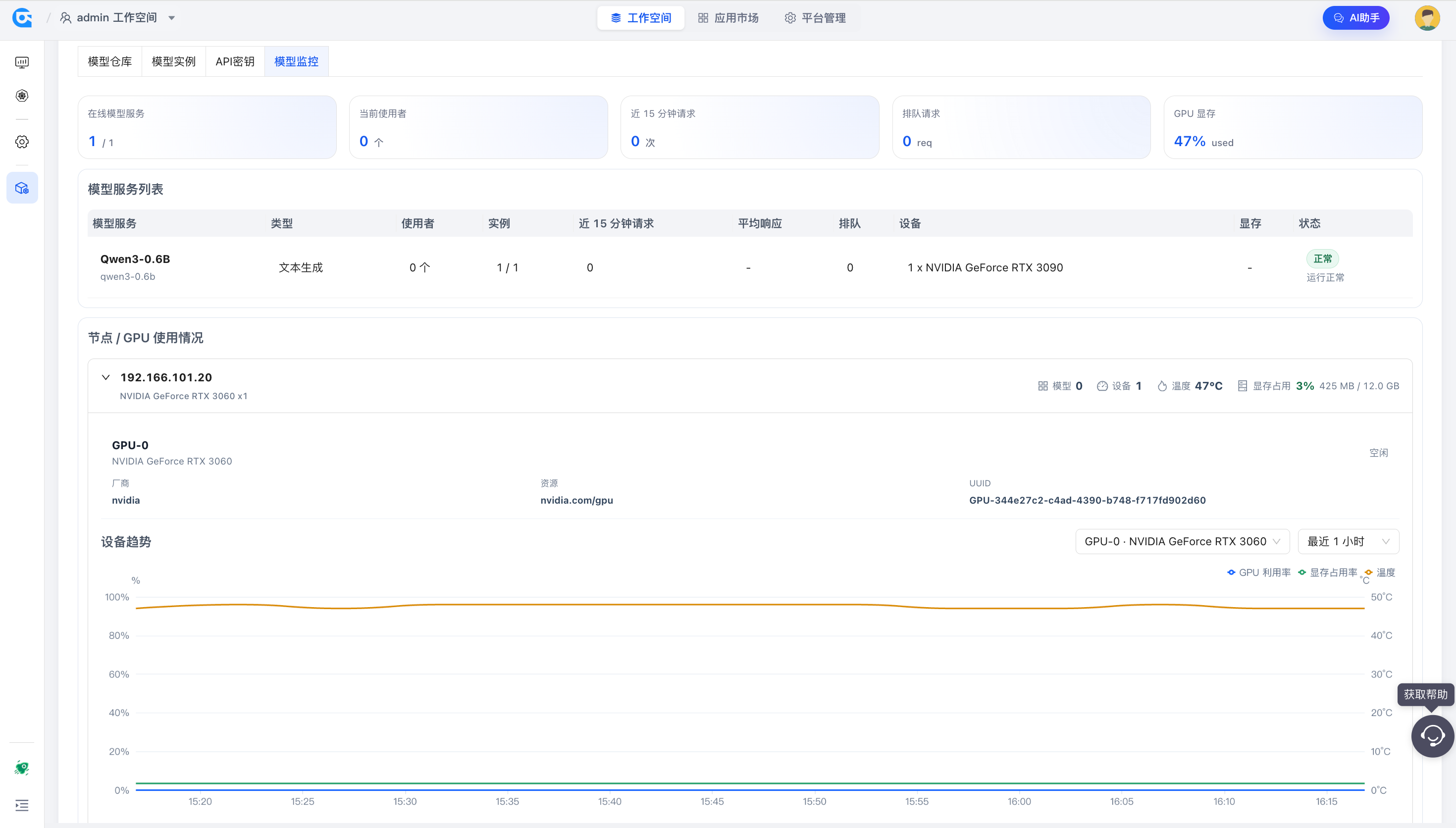1456x828 pixels.
Task: Click the 当前使用者 summary card
Action: click(x=478, y=127)
